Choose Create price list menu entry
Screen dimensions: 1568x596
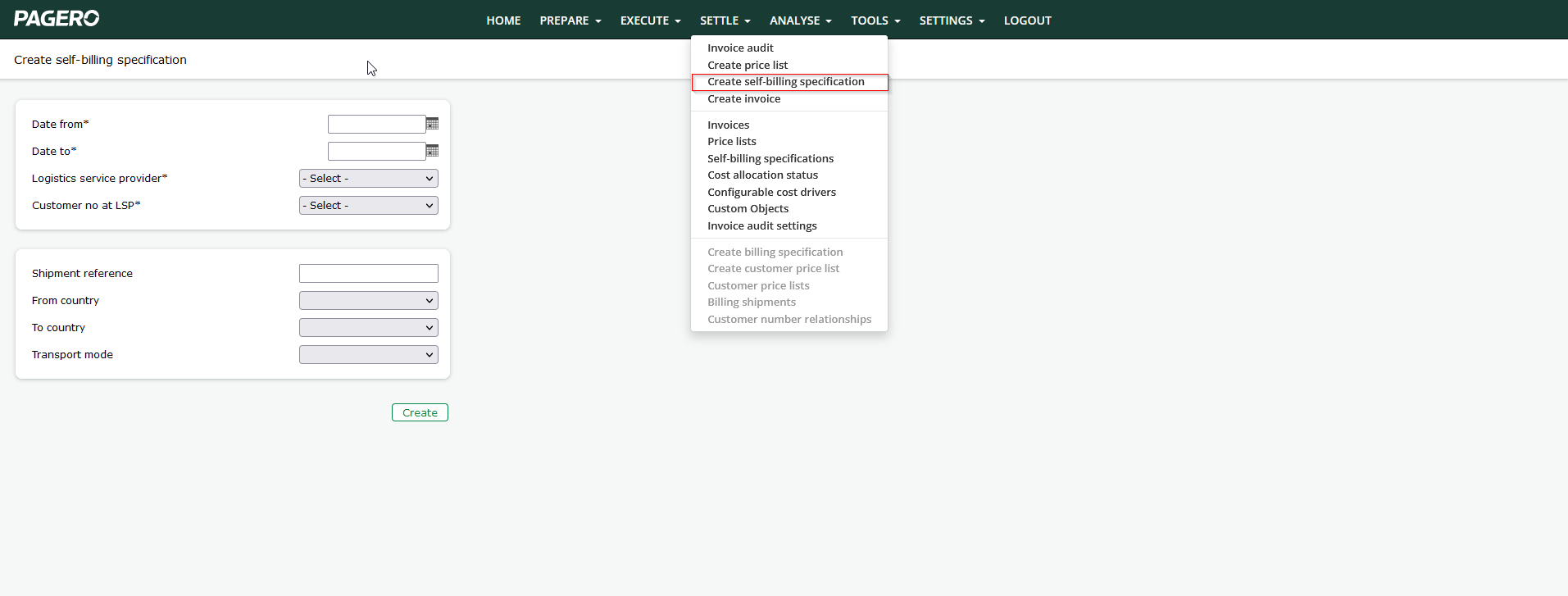pyautogui.click(x=748, y=66)
